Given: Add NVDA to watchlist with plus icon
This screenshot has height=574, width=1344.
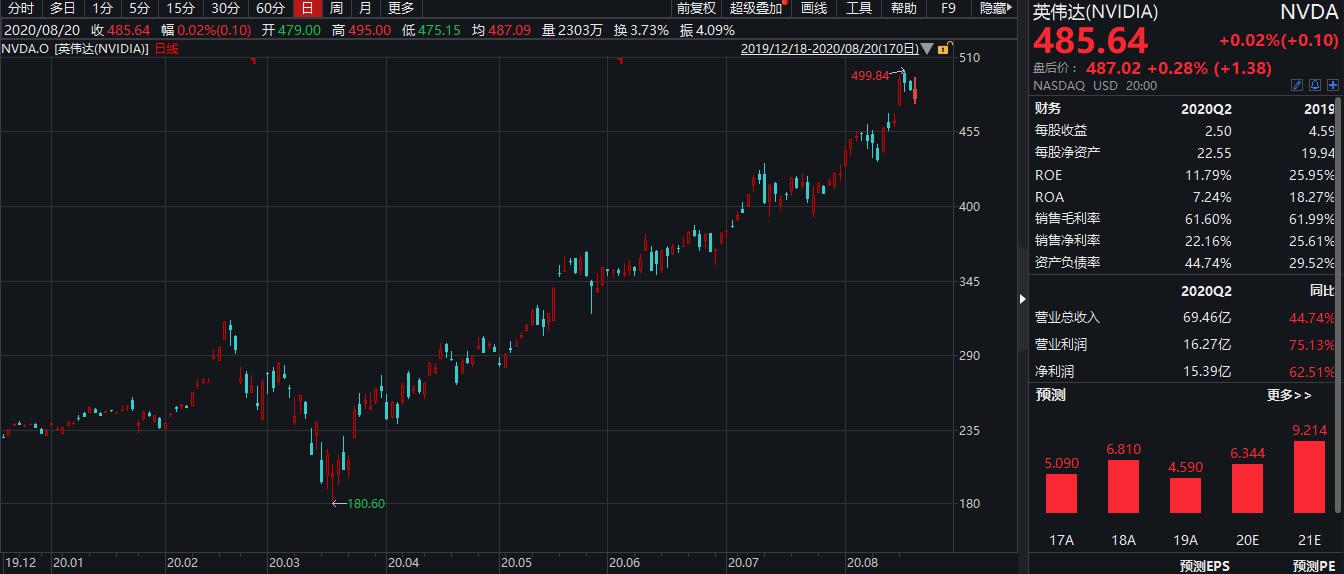Looking at the screenshot, I should click(1332, 85).
